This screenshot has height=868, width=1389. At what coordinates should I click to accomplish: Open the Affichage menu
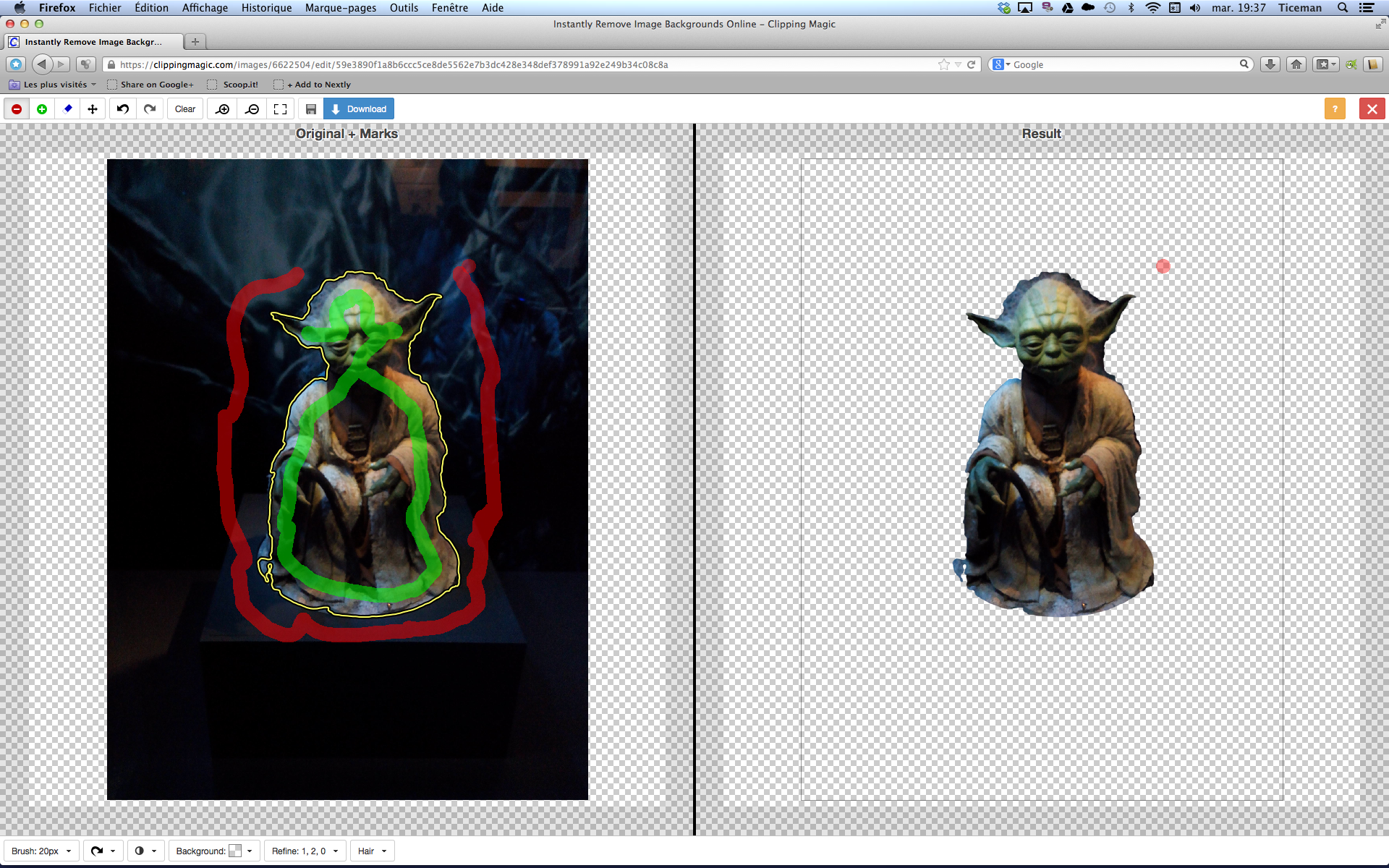coord(205,8)
